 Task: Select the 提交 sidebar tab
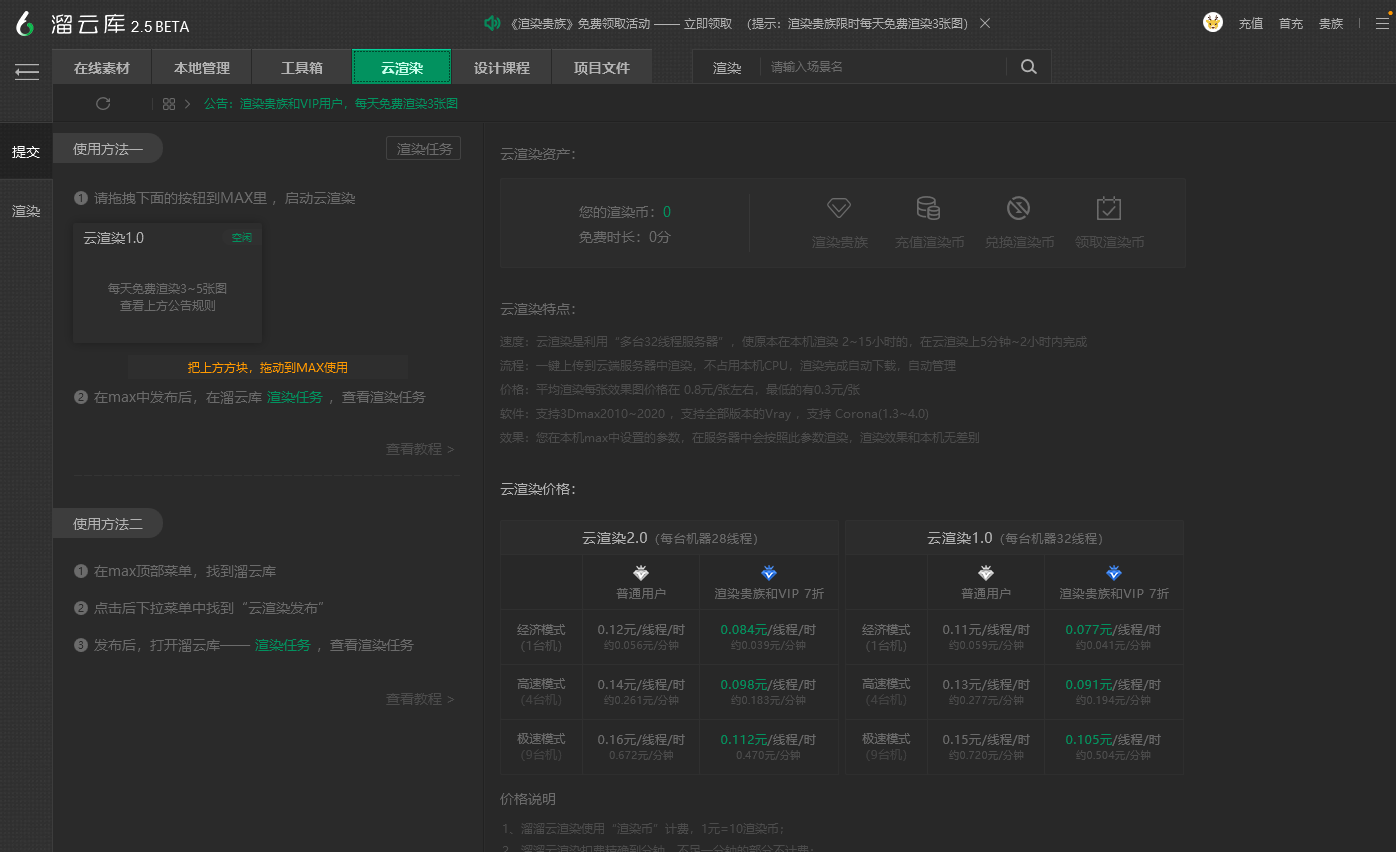pyautogui.click(x=26, y=152)
